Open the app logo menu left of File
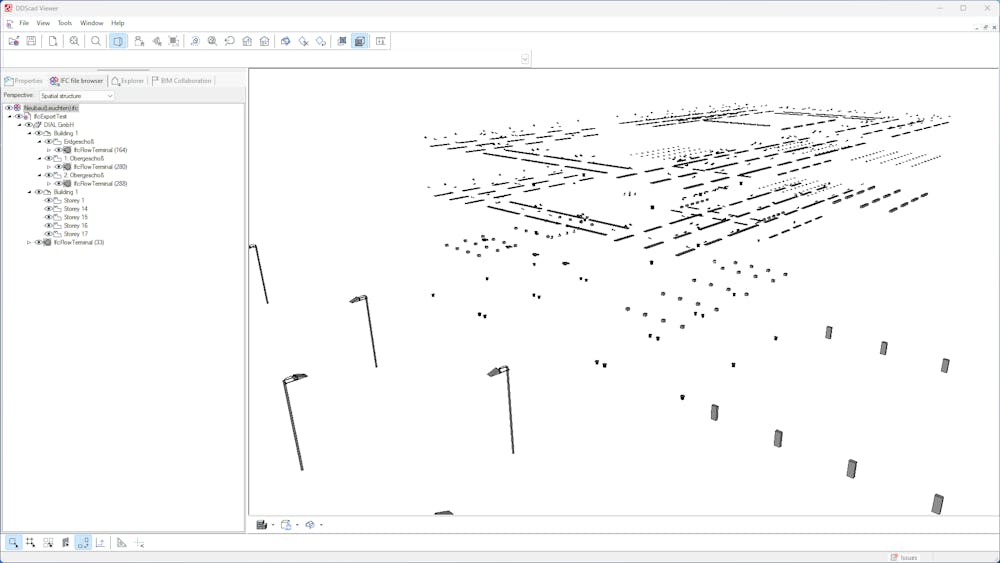The height and width of the screenshot is (563, 1000). (x=10, y=24)
